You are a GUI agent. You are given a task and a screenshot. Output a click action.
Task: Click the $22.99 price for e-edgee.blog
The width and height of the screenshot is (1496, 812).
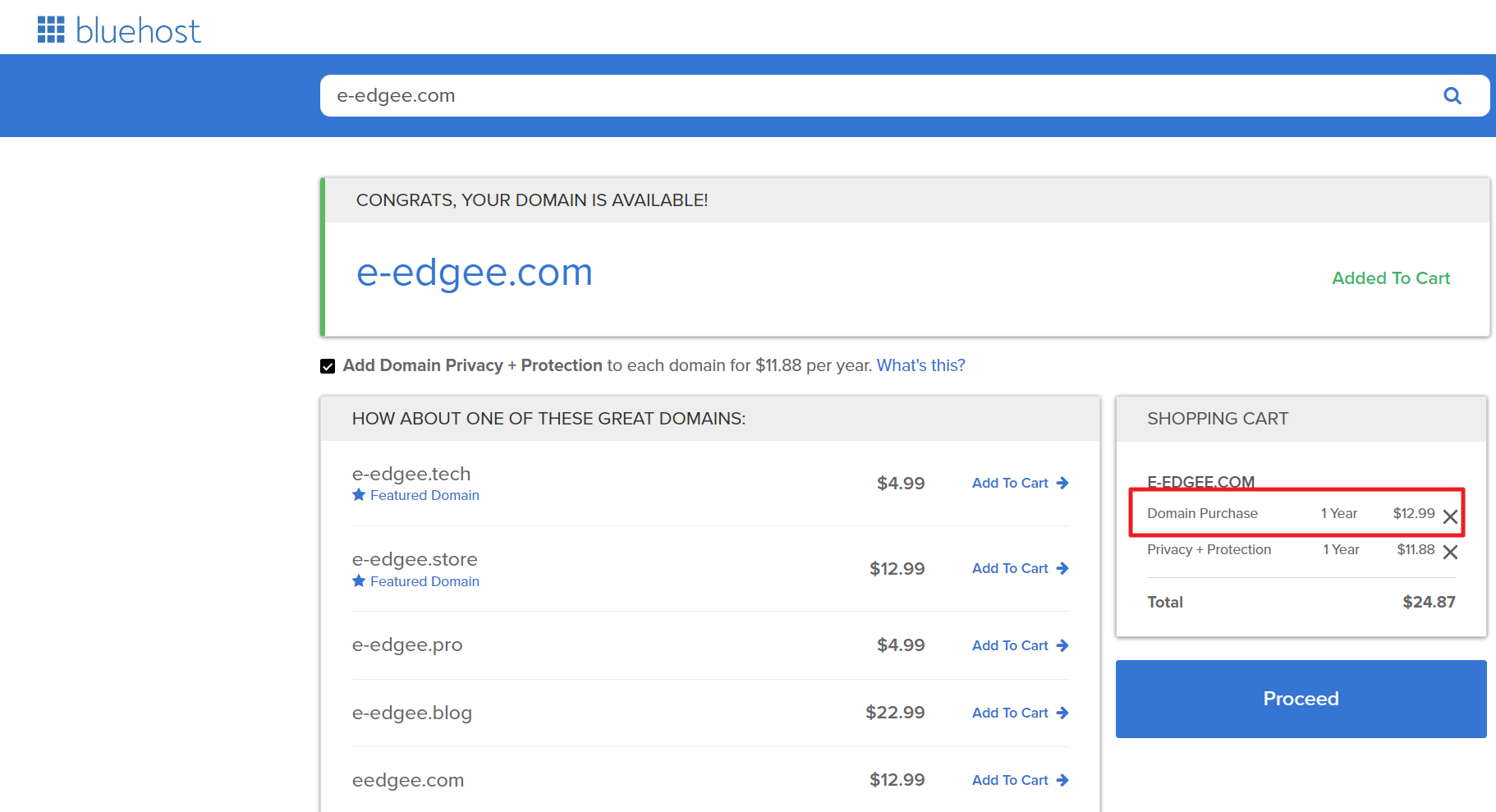[895, 713]
